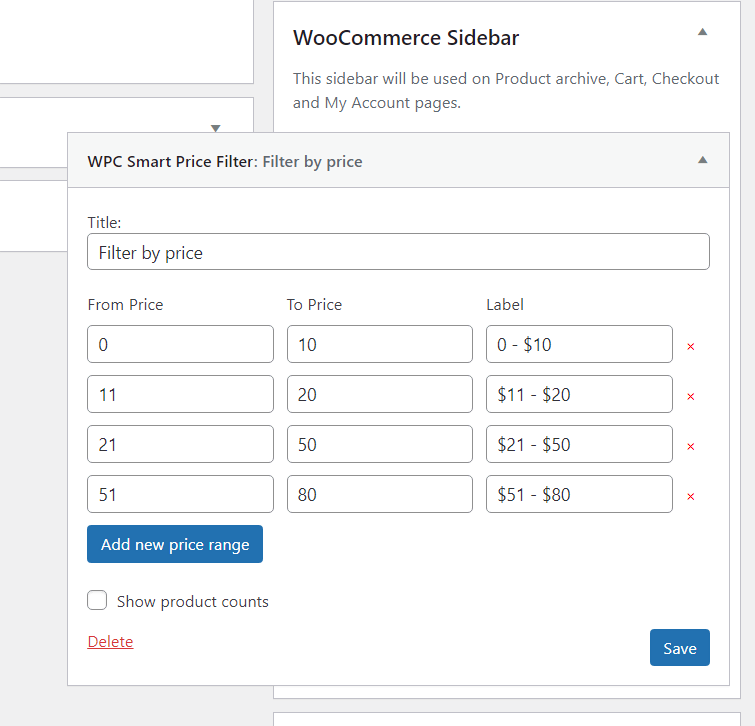The image size is (755, 726).
Task: Remove the 0 - $10 price range row
Action: (x=690, y=347)
